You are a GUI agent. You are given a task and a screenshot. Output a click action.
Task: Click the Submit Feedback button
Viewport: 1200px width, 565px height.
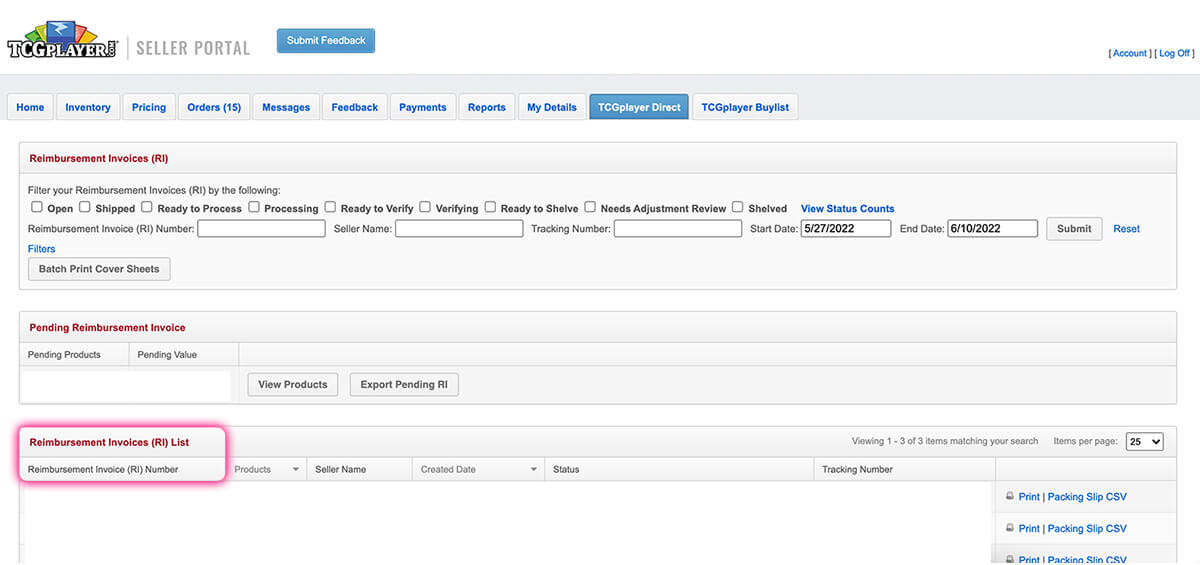click(326, 41)
